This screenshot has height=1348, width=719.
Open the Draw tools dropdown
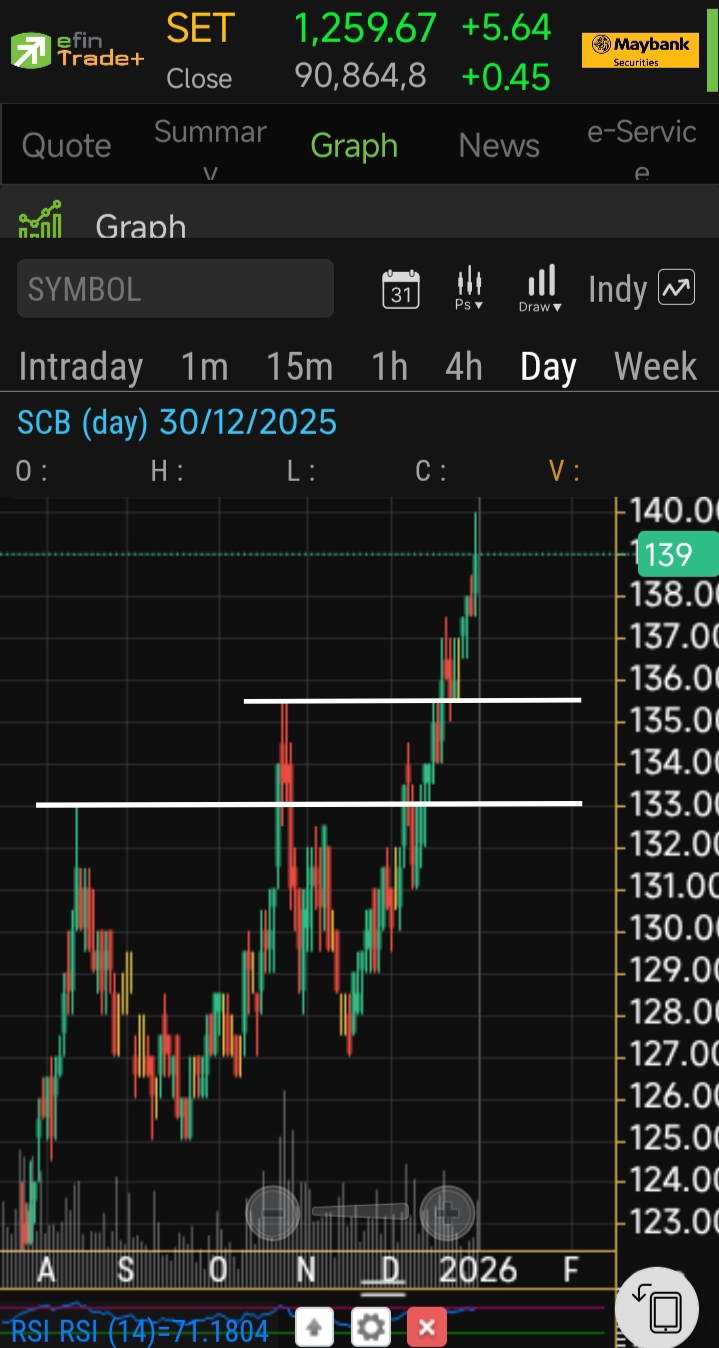click(x=540, y=290)
